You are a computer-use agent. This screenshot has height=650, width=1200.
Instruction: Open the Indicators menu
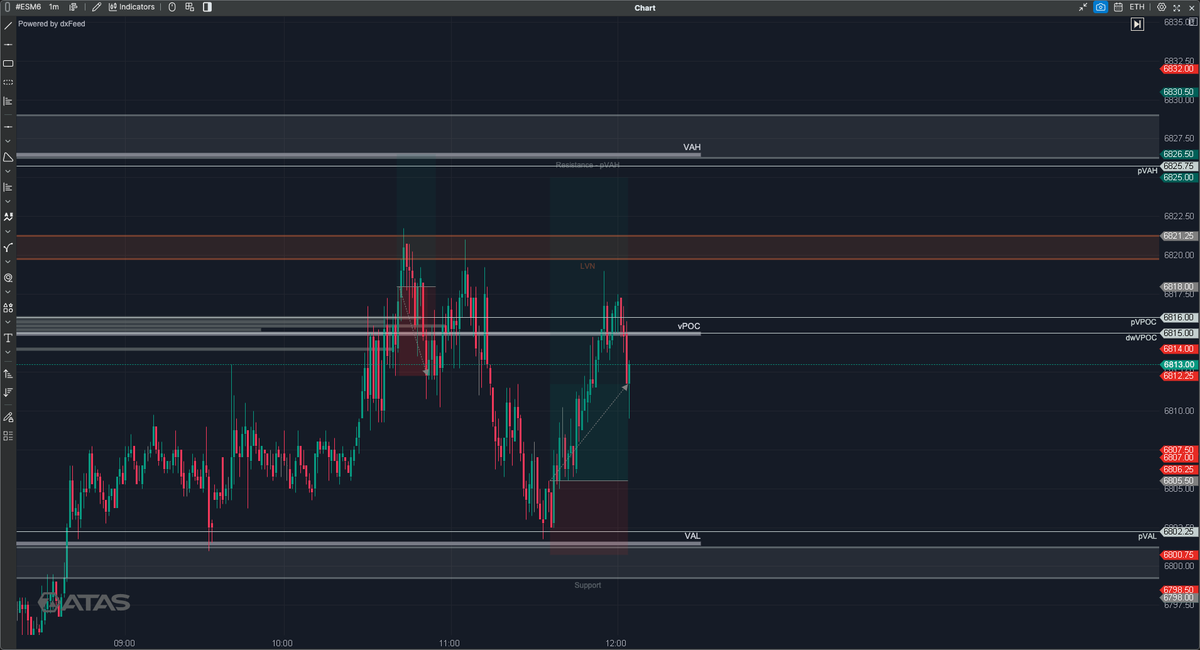click(131, 7)
